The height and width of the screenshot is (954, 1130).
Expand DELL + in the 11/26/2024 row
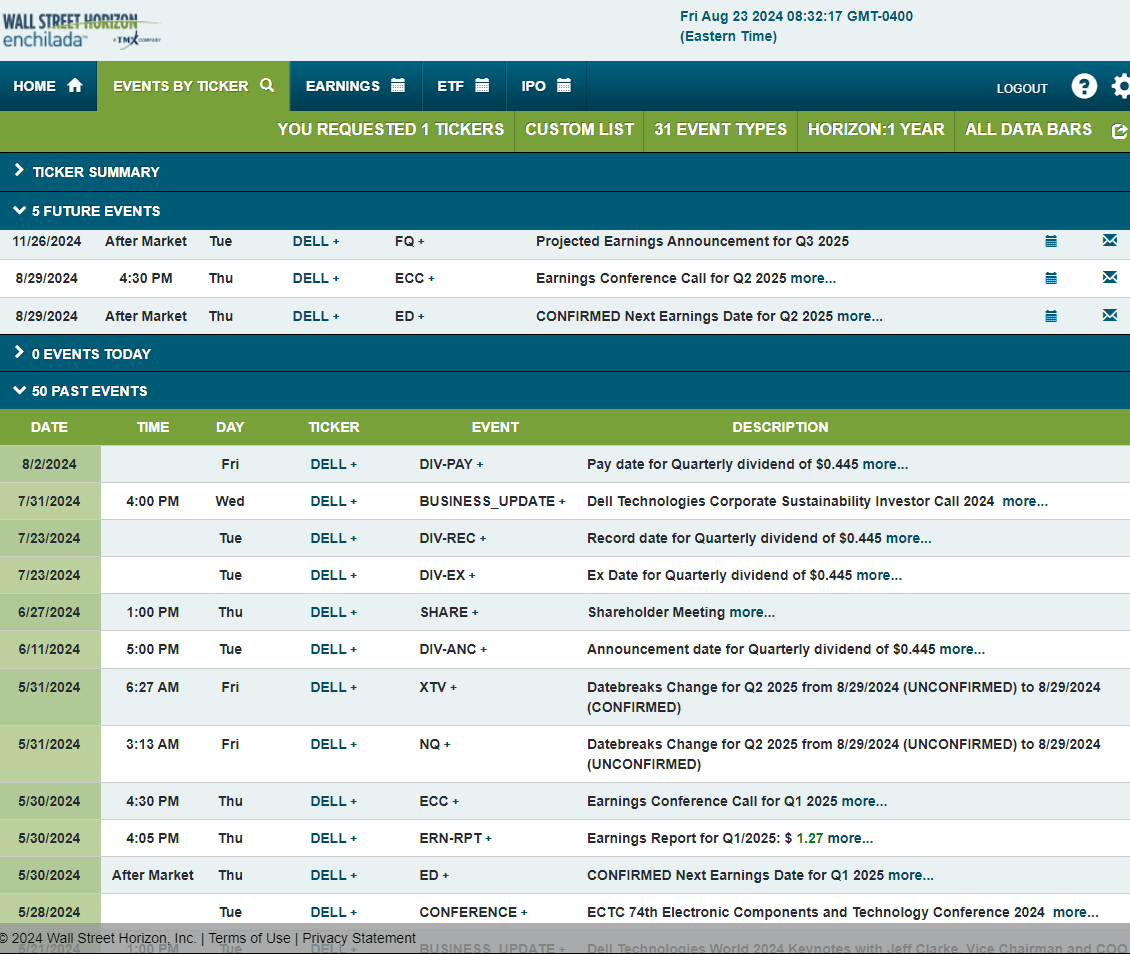(x=316, y=241)
